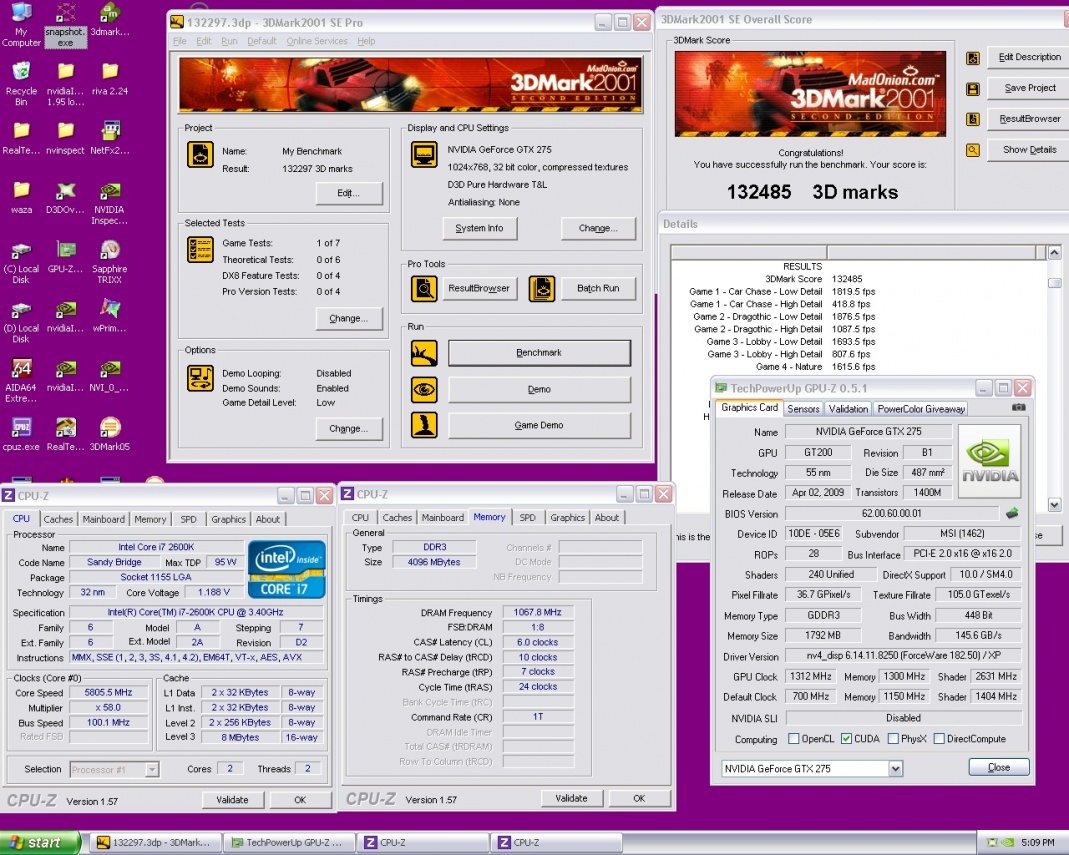Open the Online Services menu in 3DMark

click(x=317, y=41)
